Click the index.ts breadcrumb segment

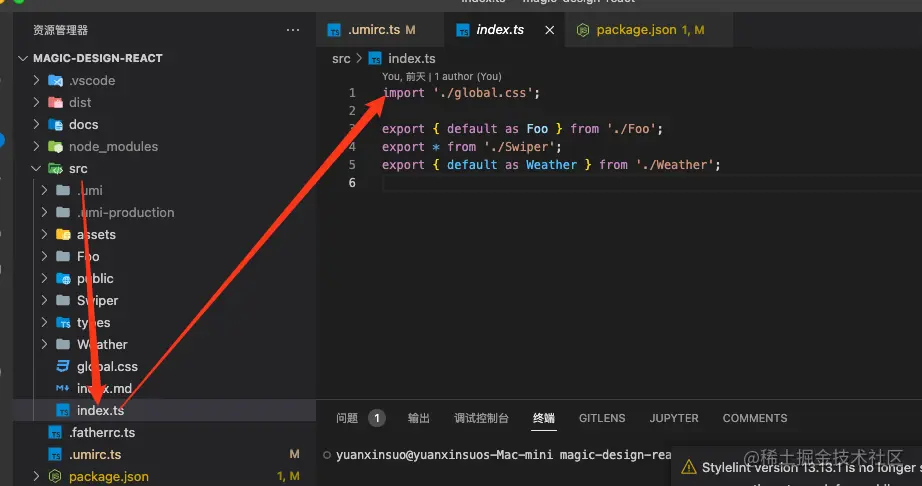tap(412, 58)
